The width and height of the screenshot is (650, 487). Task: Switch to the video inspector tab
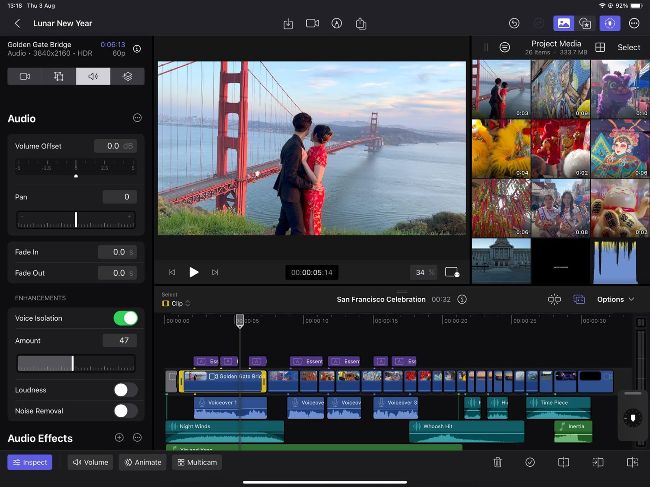25,76
